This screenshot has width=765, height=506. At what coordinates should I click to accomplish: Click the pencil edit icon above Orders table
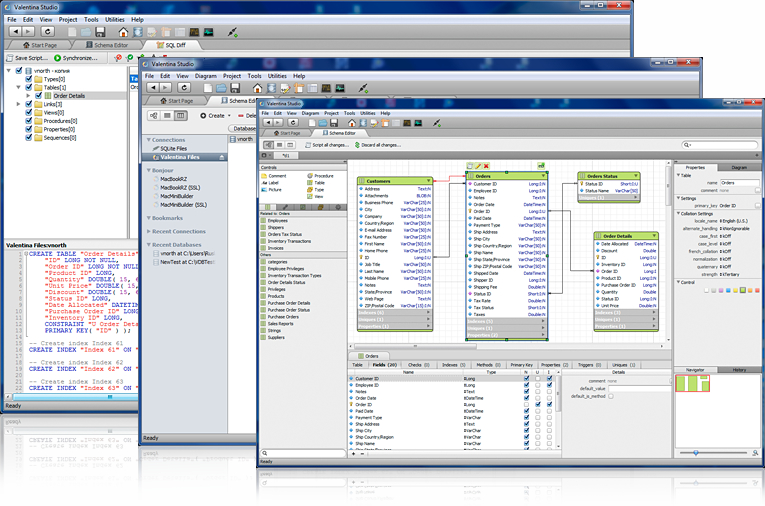tap(478, 166)
